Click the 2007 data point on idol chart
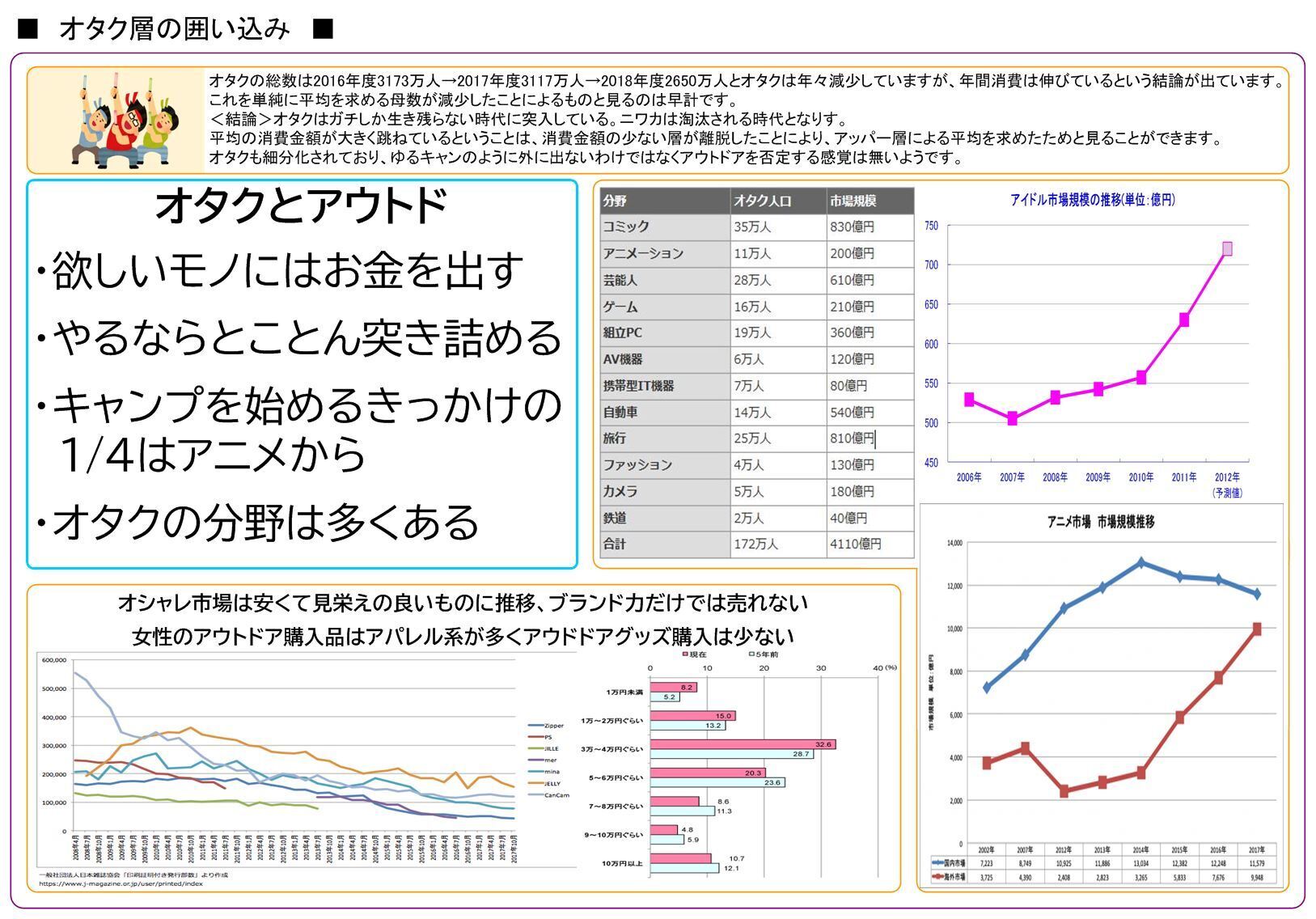 click(x=1012, y=418)
